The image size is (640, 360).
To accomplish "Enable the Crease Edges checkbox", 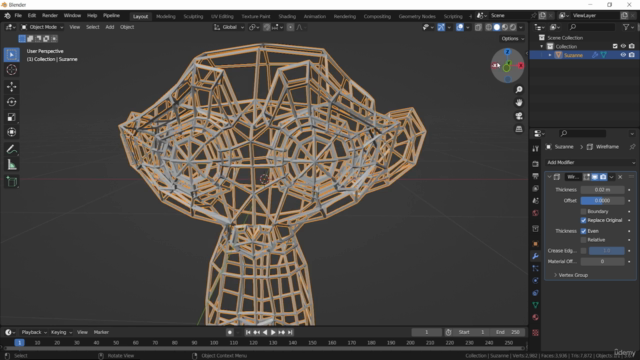I will pos(583,251).
